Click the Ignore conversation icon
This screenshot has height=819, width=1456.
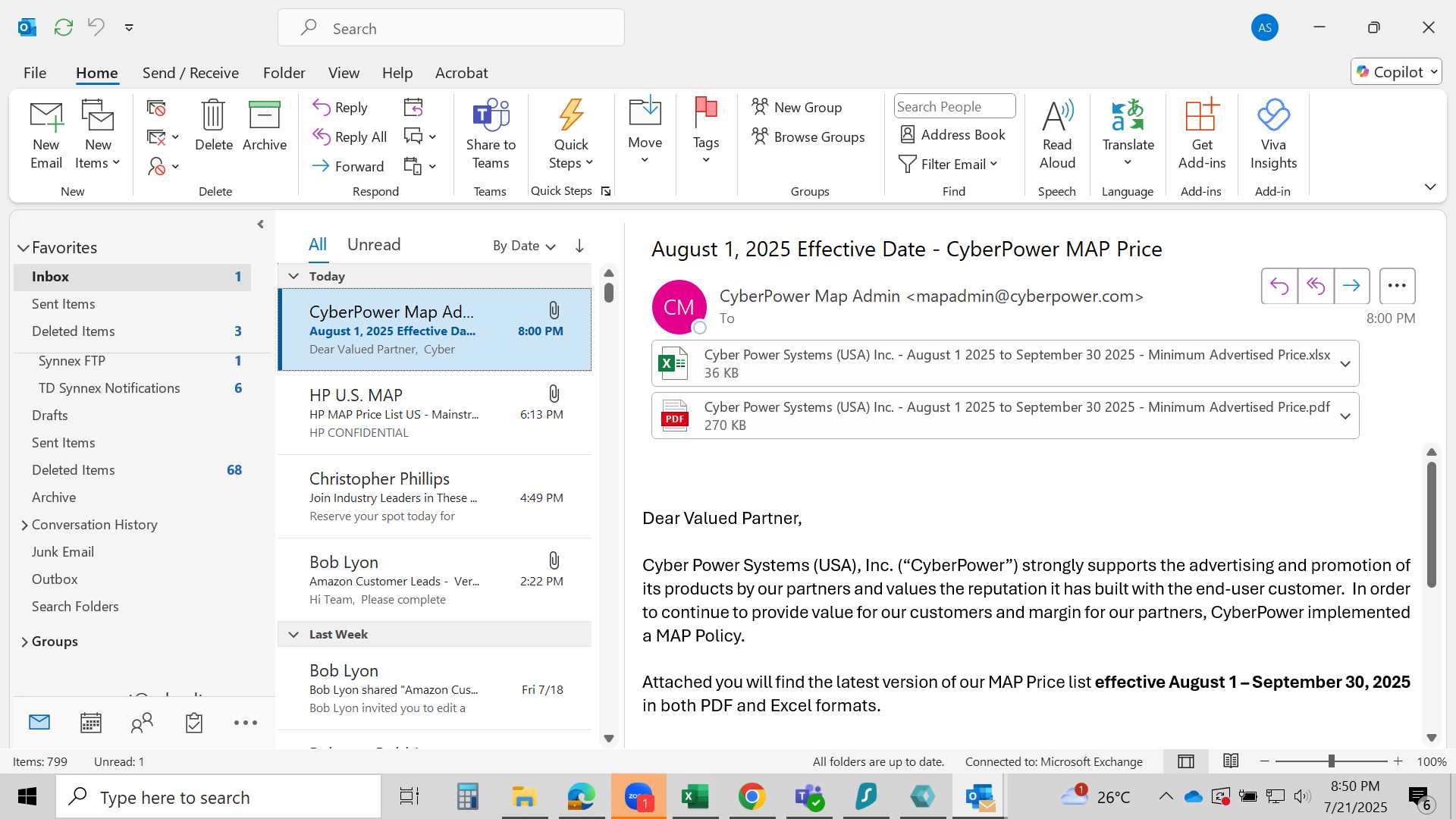point(156,108)
